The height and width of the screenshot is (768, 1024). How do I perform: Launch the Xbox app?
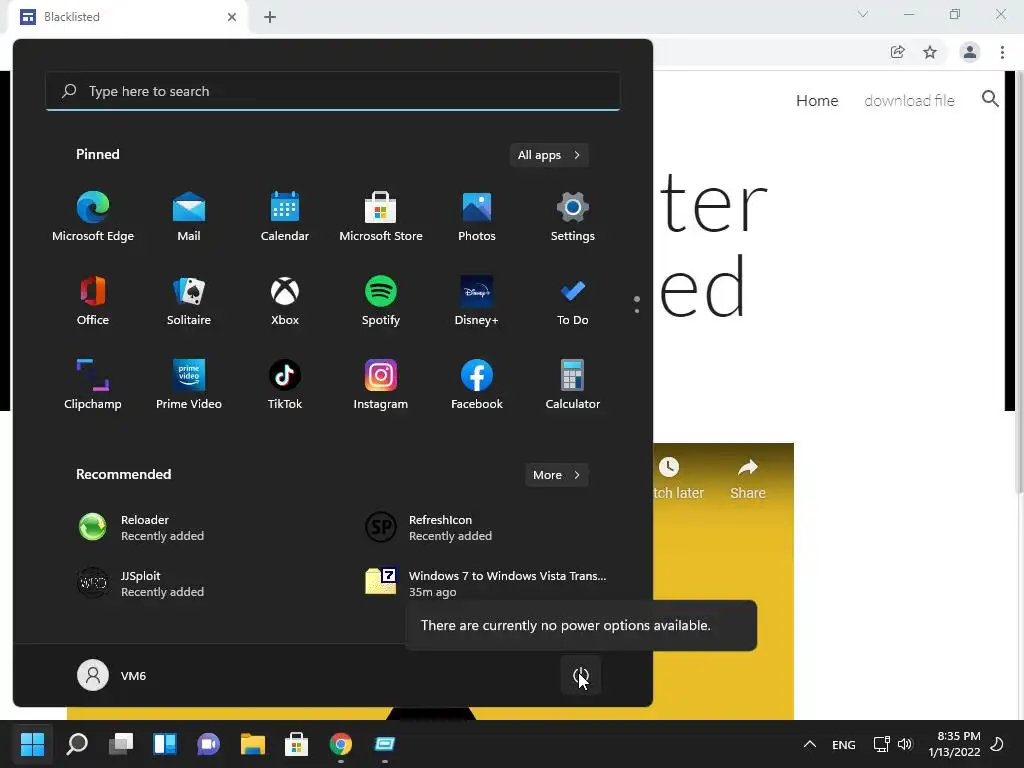[x=285, y=300]
